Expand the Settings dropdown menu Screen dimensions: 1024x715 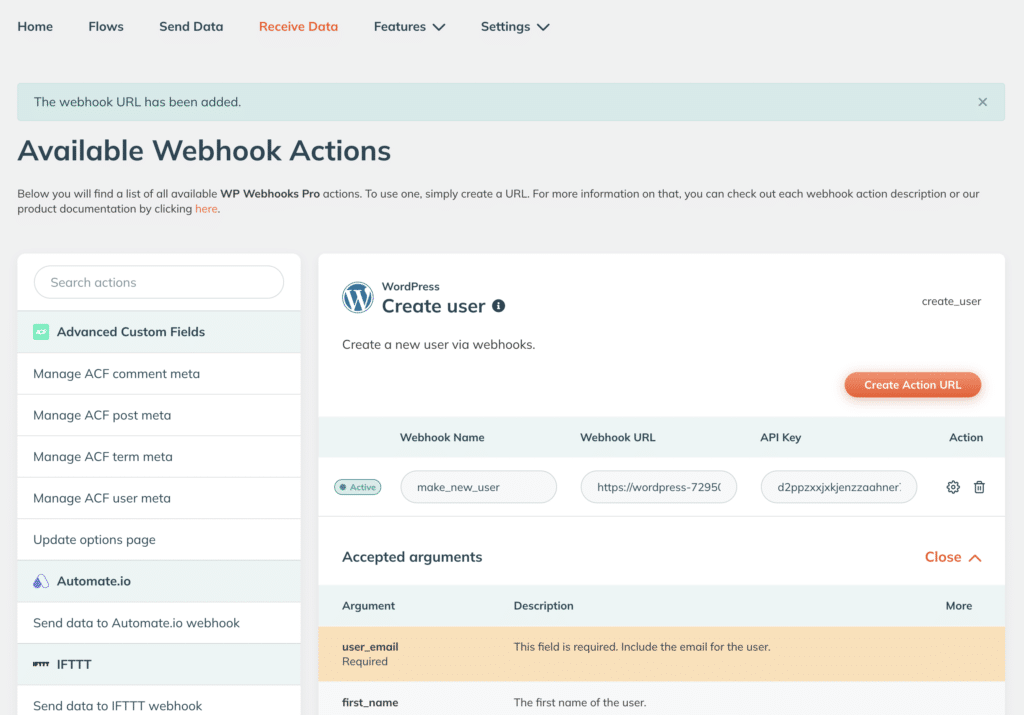pyautogui.click(x=515, y=27)
